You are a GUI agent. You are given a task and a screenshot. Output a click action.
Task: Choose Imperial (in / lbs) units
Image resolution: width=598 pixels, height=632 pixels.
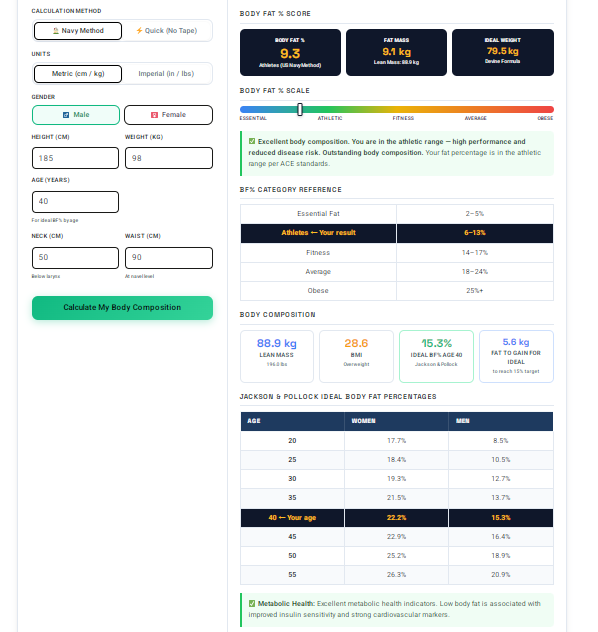pos(166,74)
